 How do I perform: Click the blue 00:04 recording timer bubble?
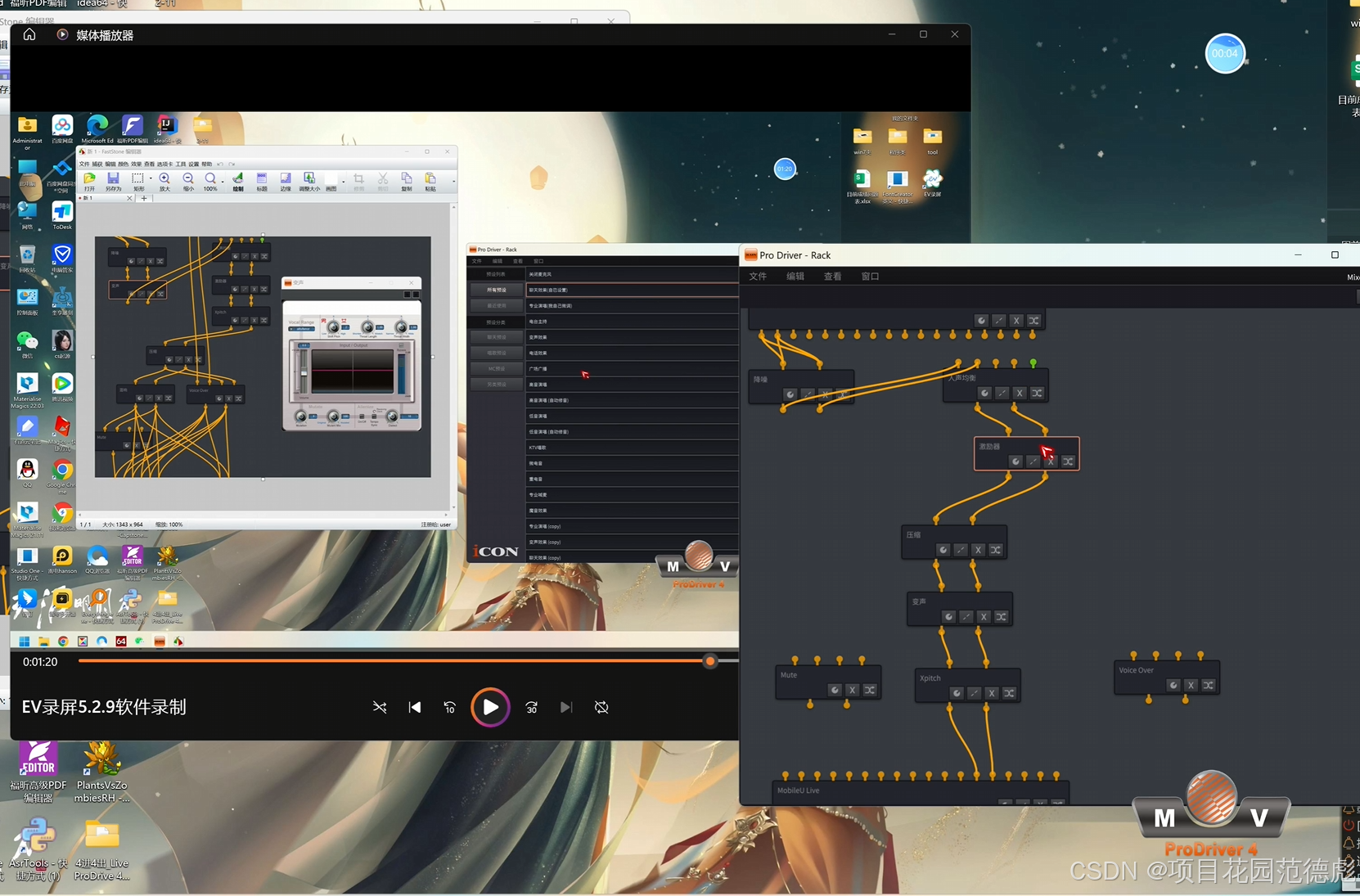[1225, 53]
